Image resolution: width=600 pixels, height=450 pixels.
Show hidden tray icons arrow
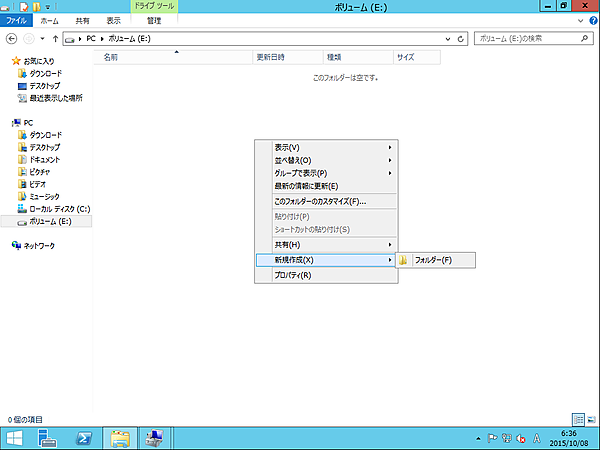(x=478, y=439)
